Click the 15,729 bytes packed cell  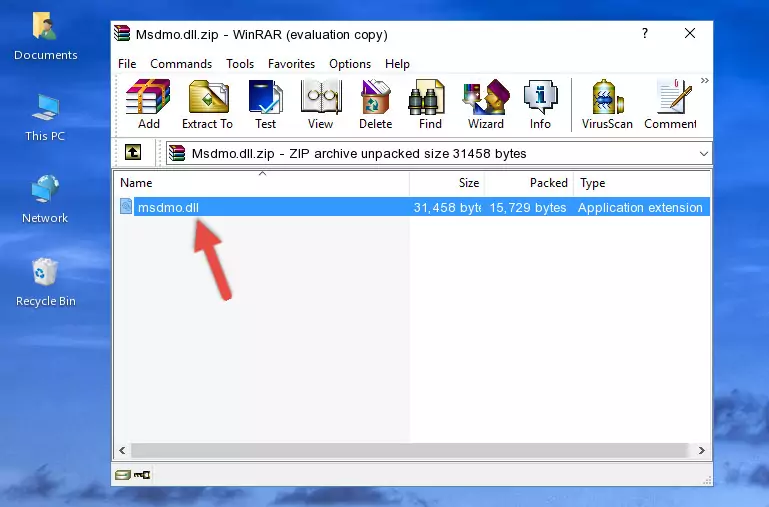click(528, 207)
